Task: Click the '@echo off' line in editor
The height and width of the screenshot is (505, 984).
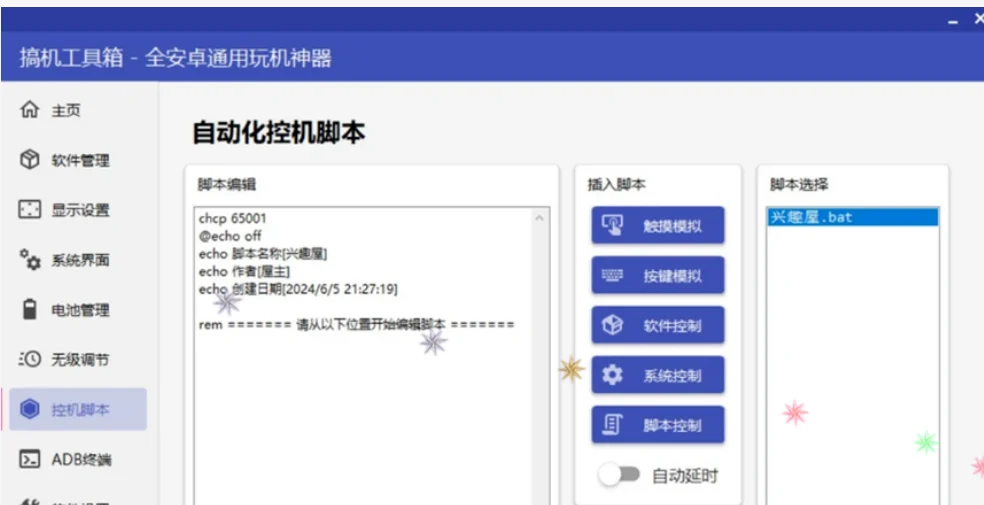Action: [x=230, y=236]
